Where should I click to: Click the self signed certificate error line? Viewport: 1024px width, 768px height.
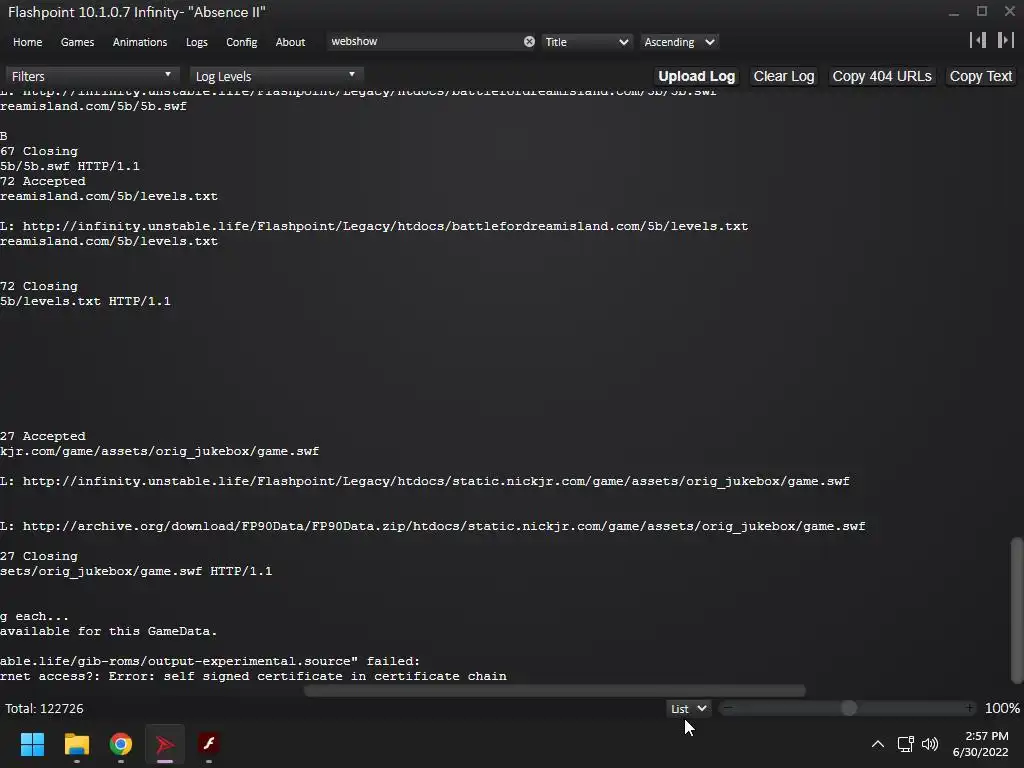point(253,677)
